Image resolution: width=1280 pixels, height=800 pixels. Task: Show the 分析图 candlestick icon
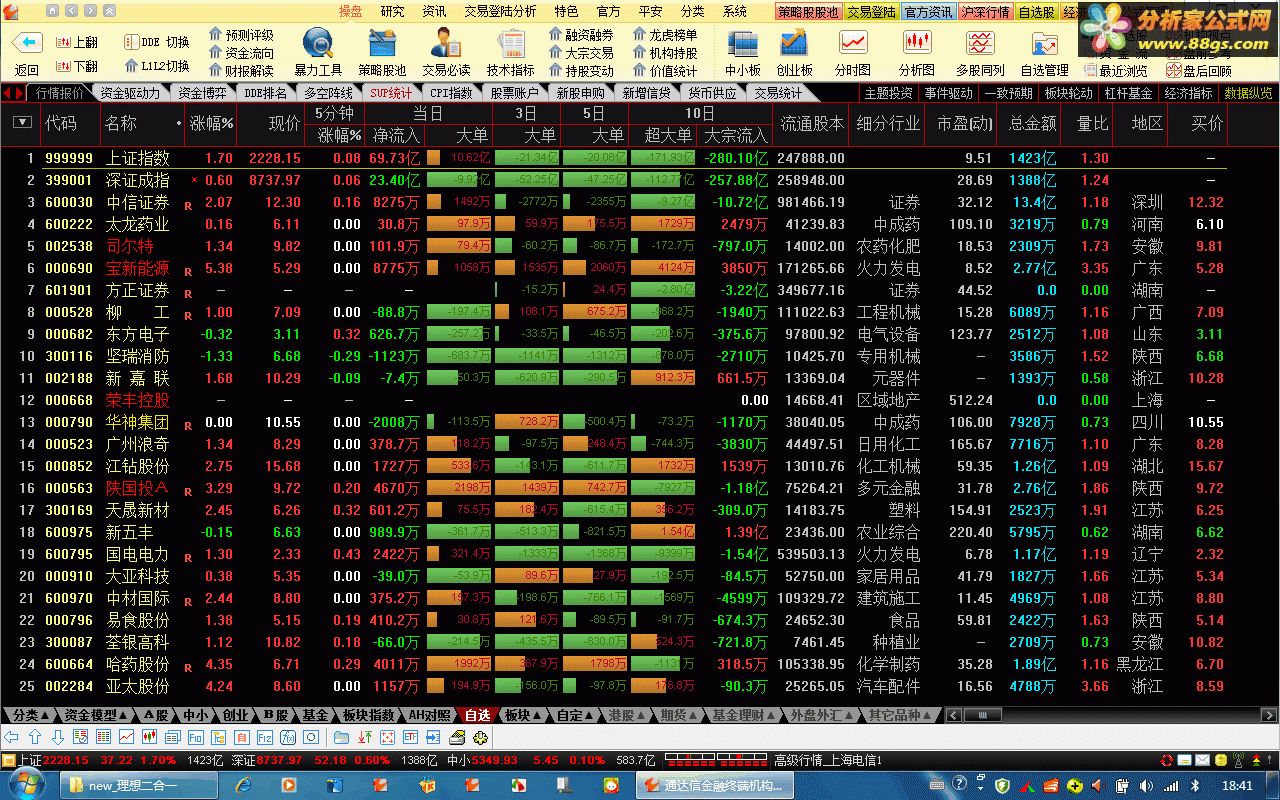pos(917,43)
